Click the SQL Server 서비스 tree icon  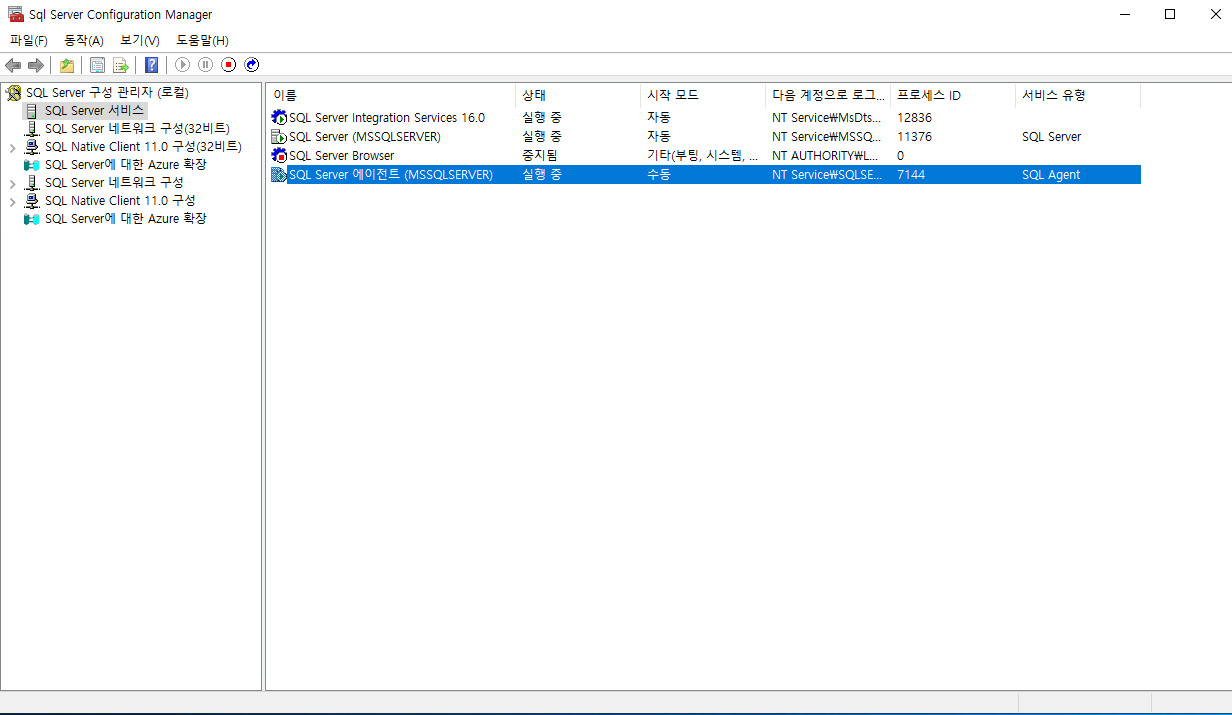pos(32,111)
